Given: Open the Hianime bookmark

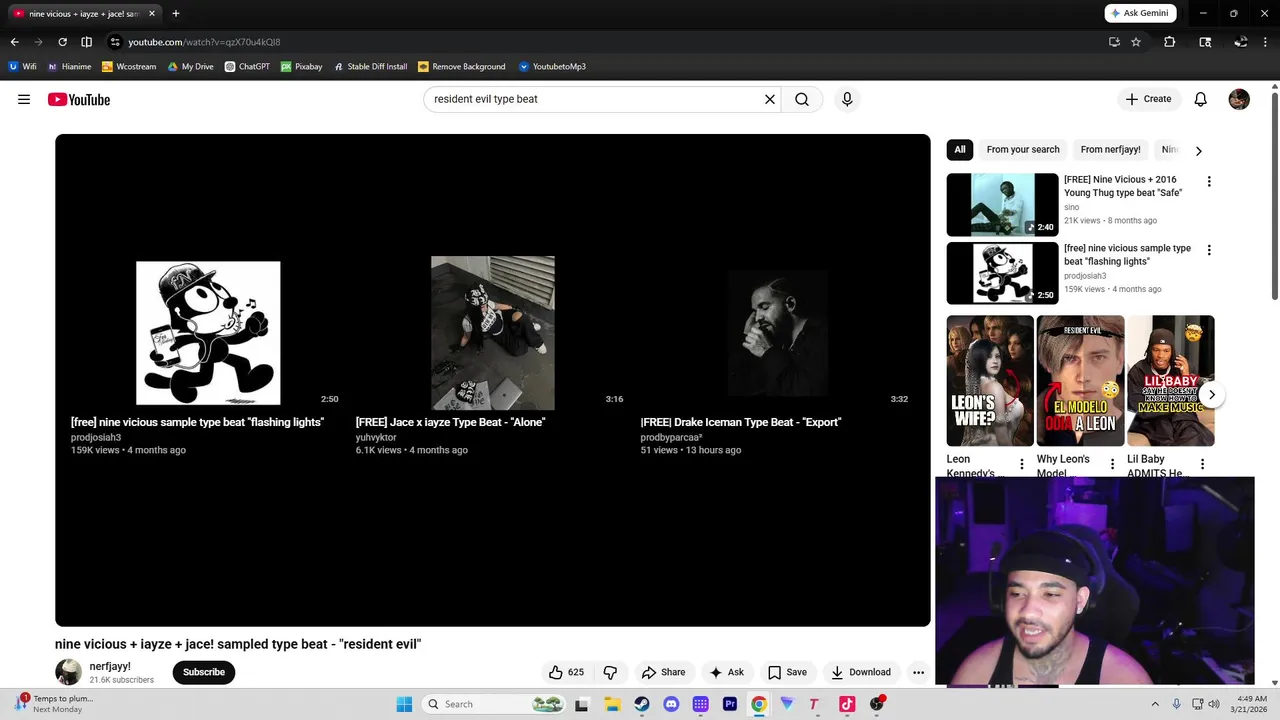Looking at the screenshot, I should click(x=69, y=67).
